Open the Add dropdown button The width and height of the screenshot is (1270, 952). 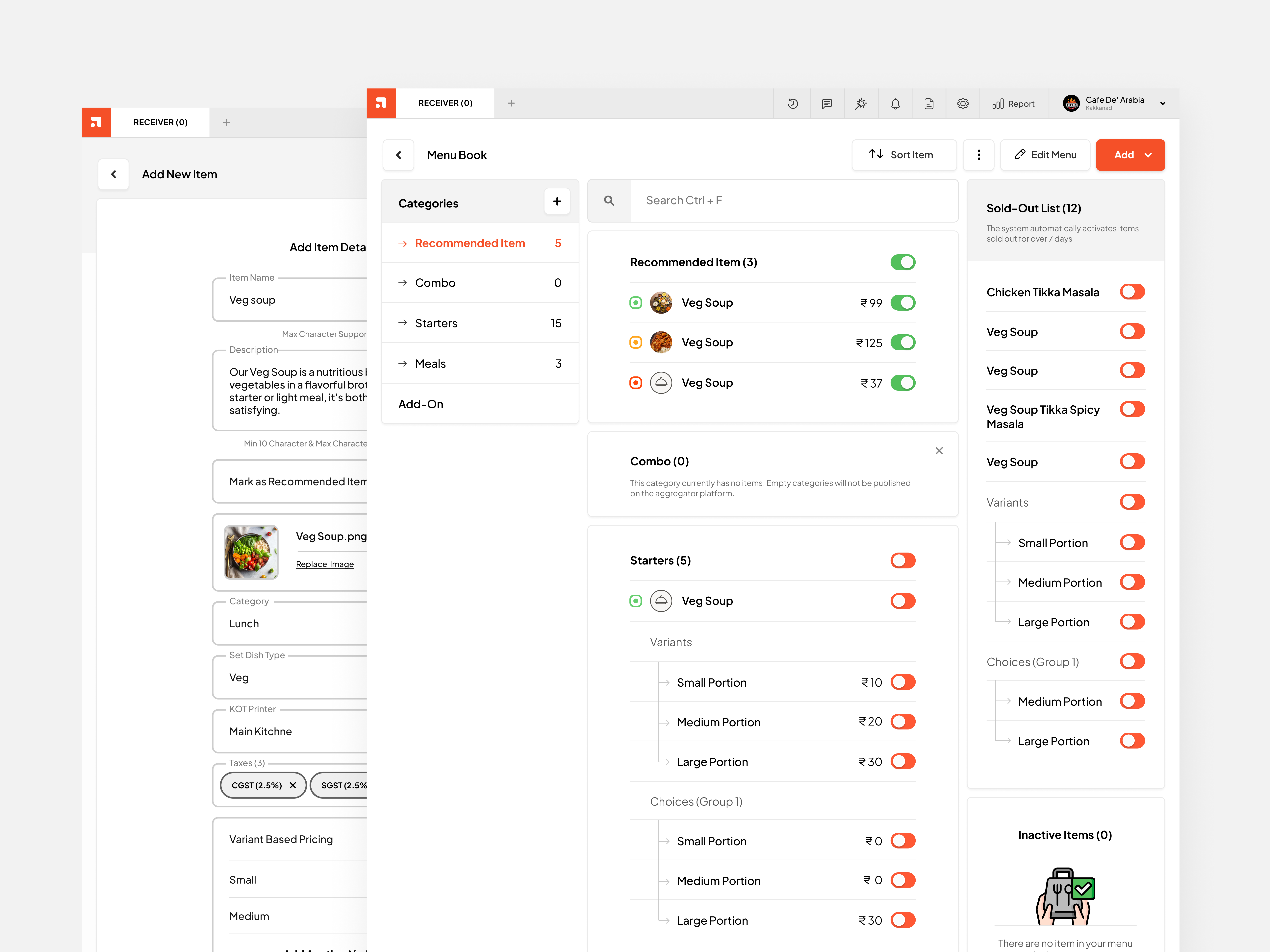pyautogui.click(x=1130, y=155)
